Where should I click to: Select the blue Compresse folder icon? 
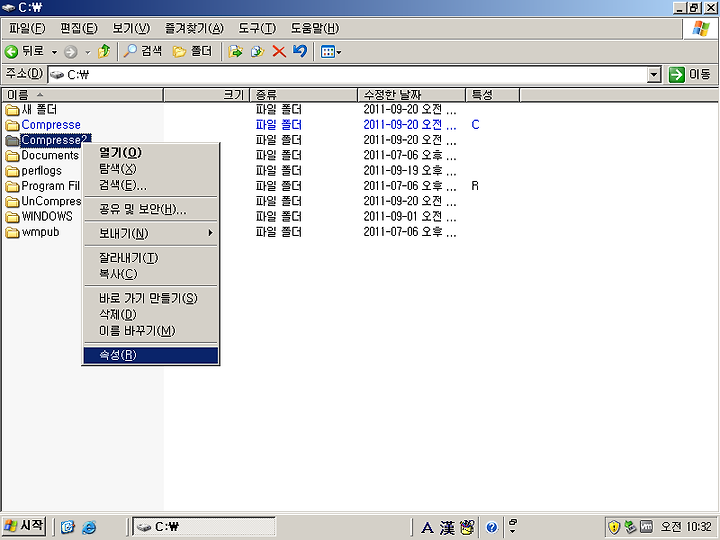(12, 125)
